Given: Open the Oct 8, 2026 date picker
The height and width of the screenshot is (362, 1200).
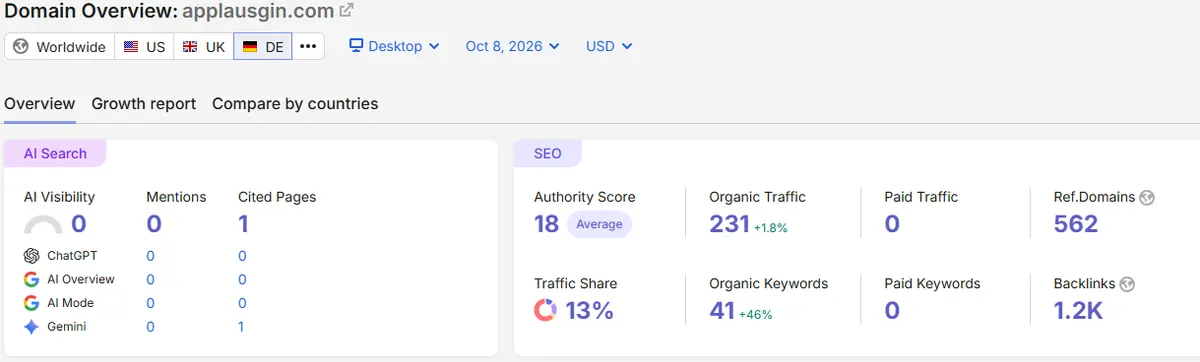Looking at the screenshot, I should click(512, 46).
